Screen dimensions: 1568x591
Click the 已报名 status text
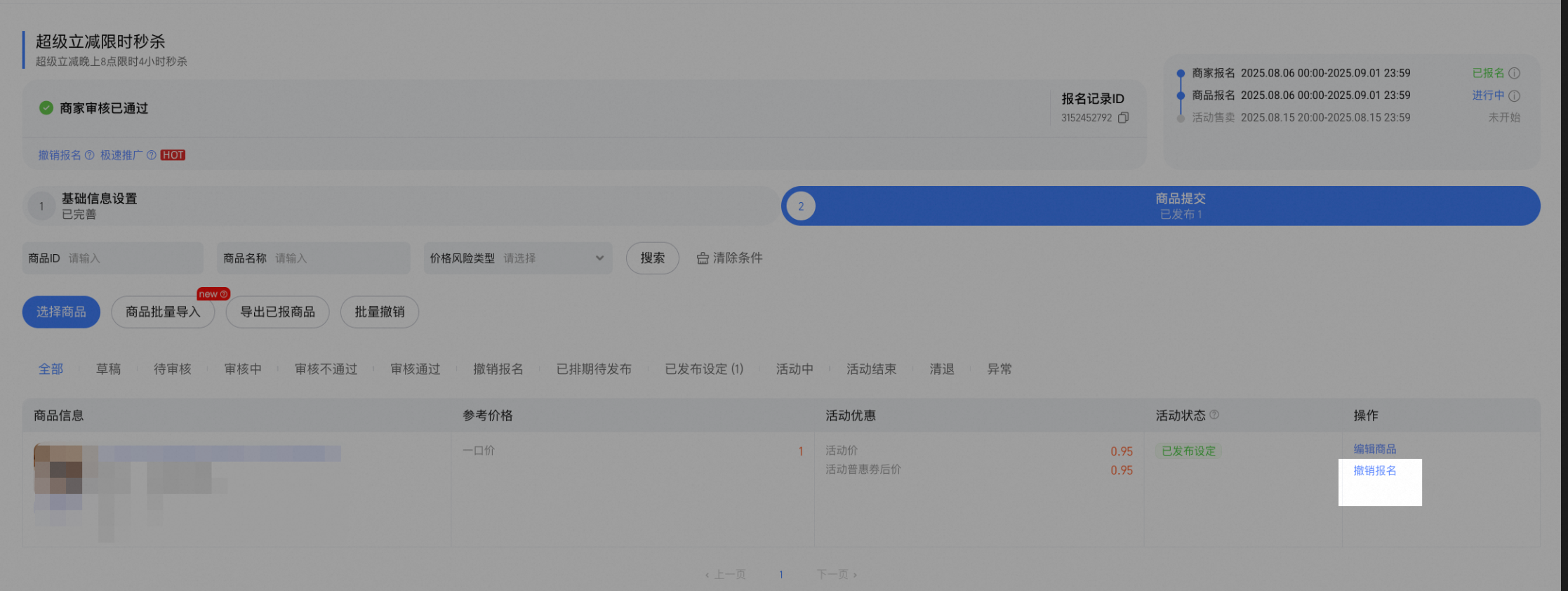(1488, 73)
